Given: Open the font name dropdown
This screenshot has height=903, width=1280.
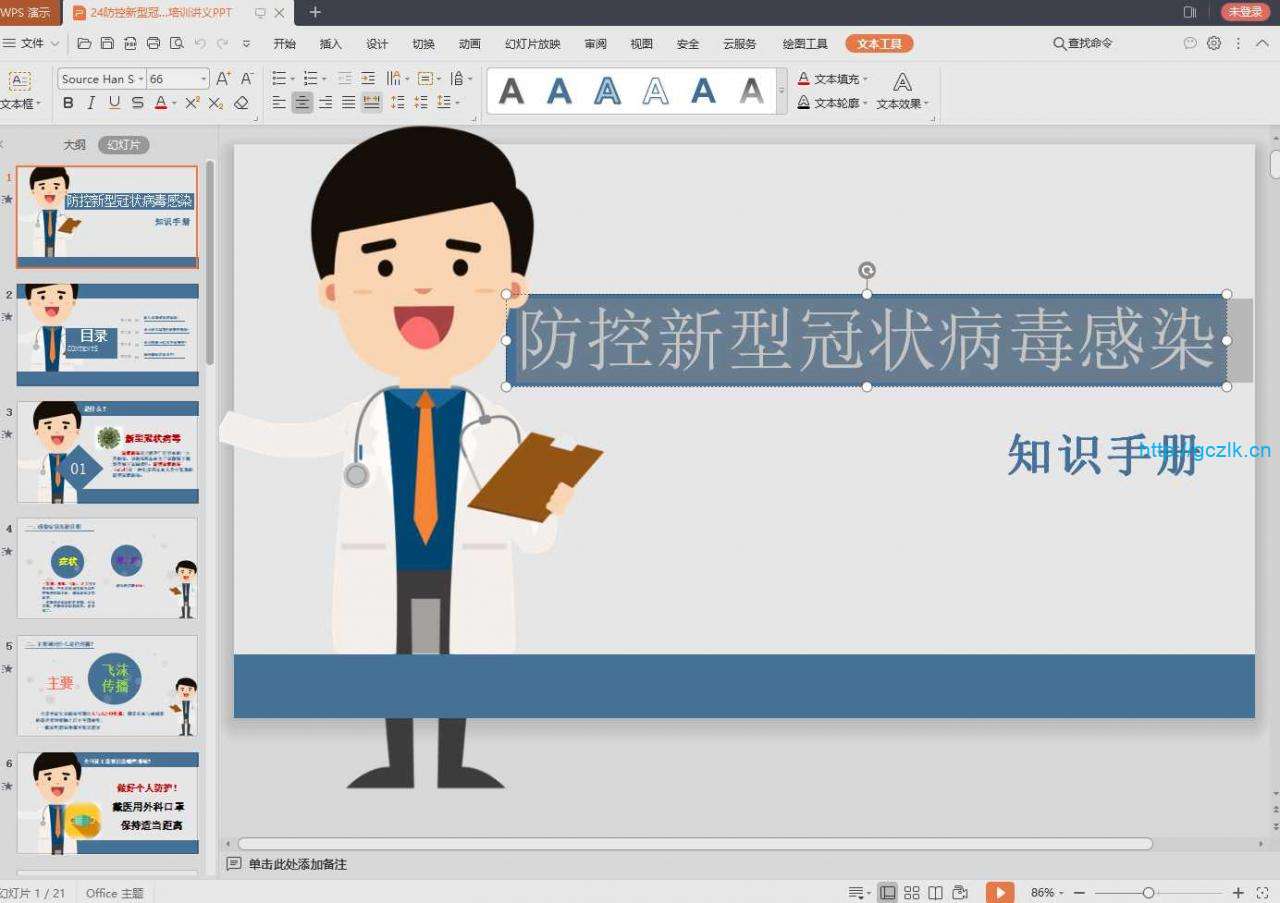Looking at the screenshot, I should click(x=141, y=79).
